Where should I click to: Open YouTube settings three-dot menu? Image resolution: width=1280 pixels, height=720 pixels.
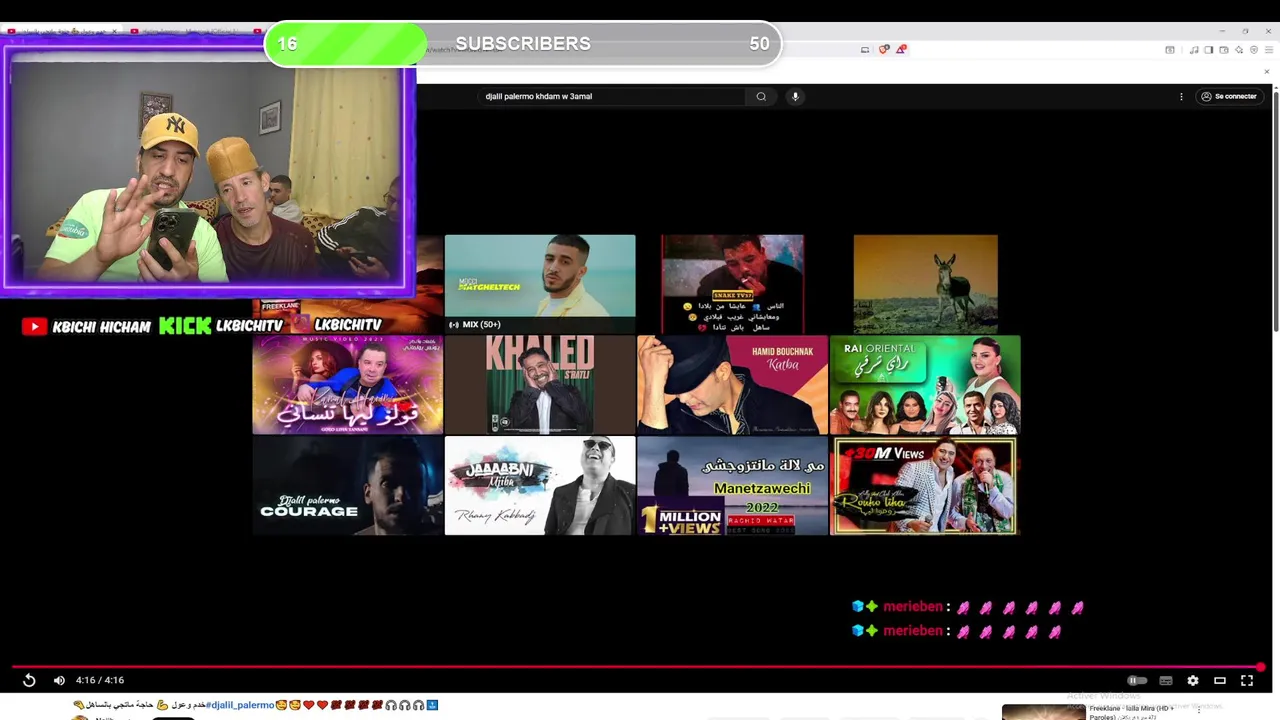pyautogui.click(x=1181, y=96)
